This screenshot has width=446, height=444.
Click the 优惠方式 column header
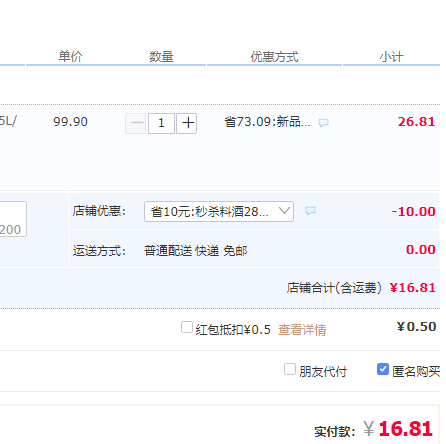[274, 57]
